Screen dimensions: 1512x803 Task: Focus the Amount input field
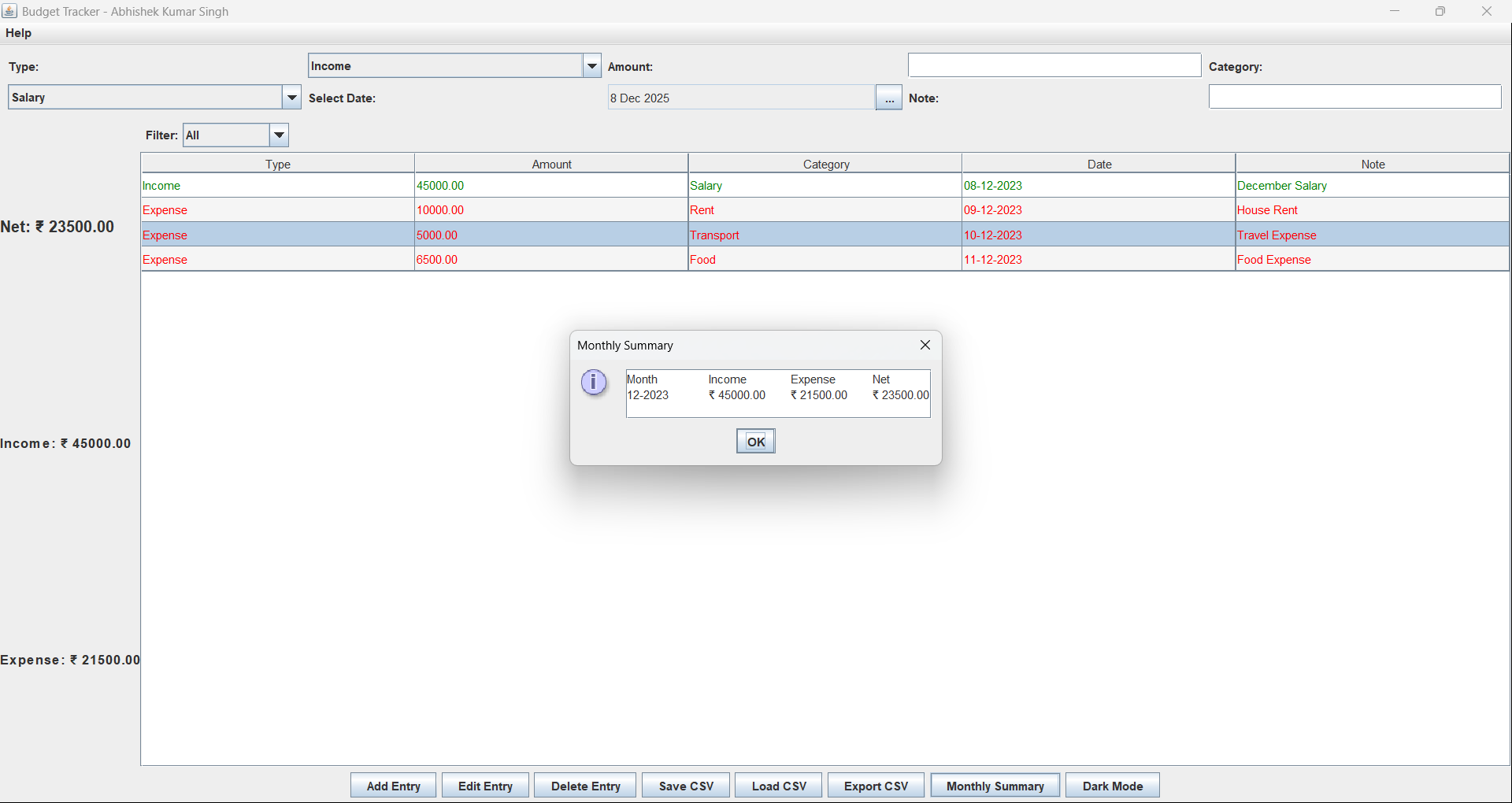click(x=1054, y=65)
